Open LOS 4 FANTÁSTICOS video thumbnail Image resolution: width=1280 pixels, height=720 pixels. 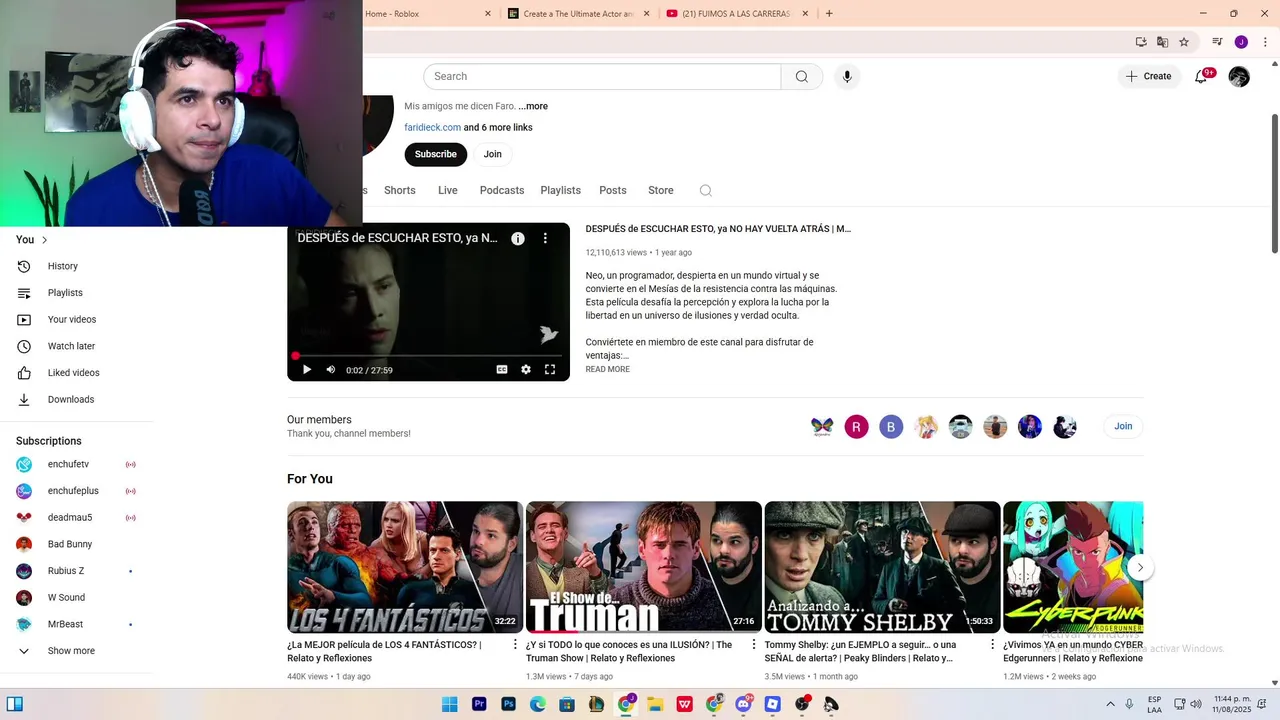coord(405,567)
